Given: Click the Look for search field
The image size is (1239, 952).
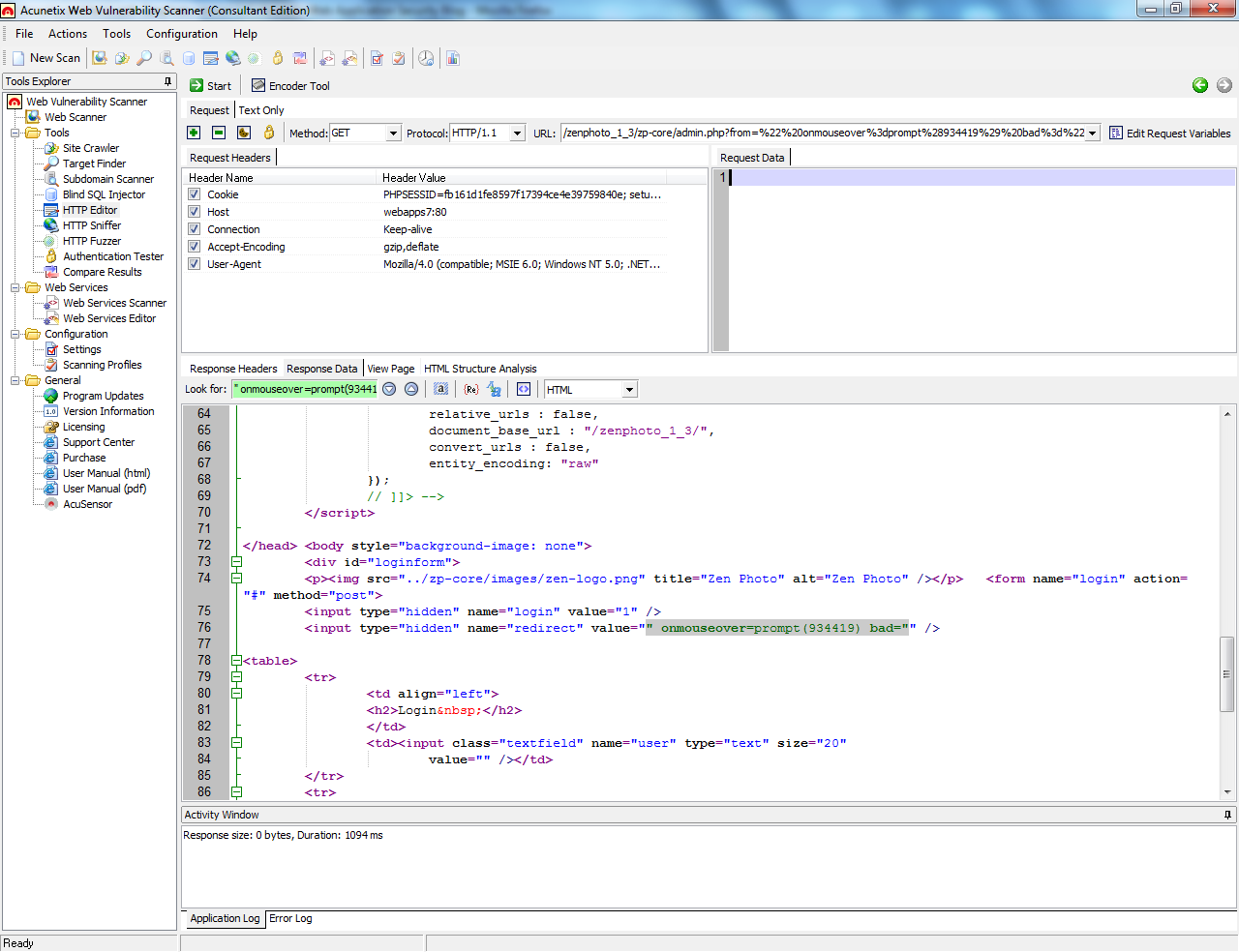Looking at the screenshot, I should (305, 389).
